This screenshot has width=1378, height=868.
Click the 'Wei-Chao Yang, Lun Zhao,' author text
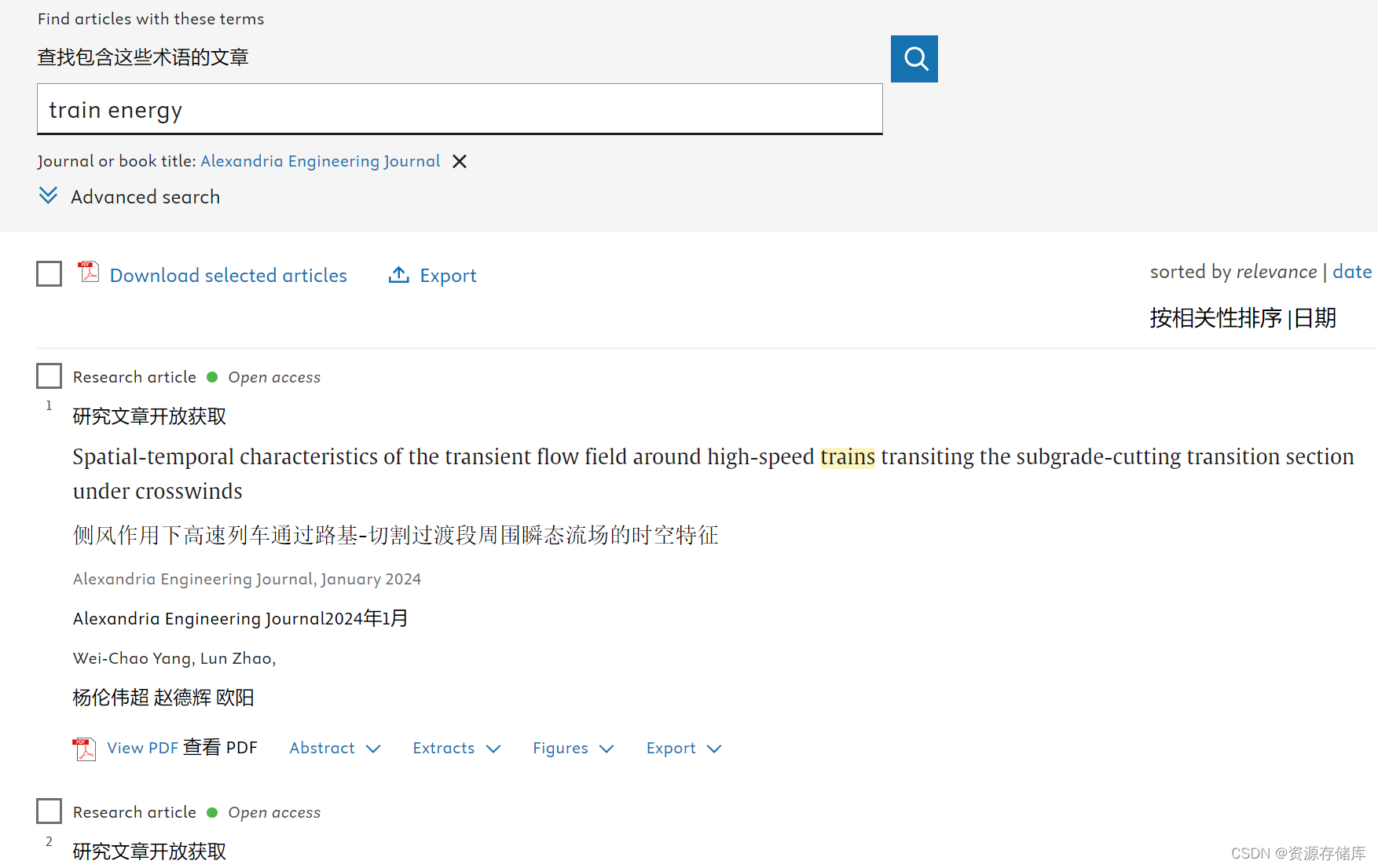coord(174,658)
